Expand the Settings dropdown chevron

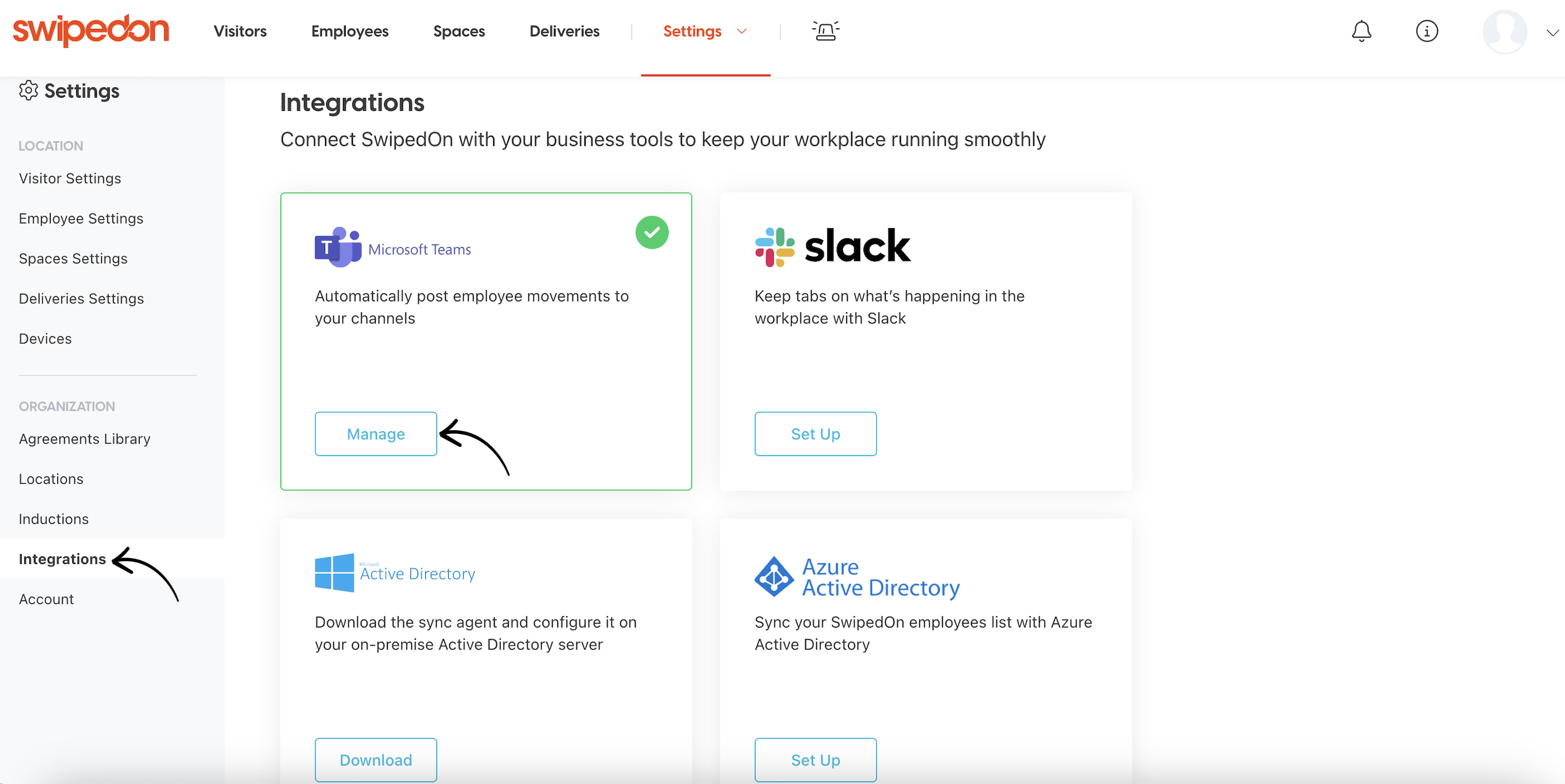(x=741, y=32)
